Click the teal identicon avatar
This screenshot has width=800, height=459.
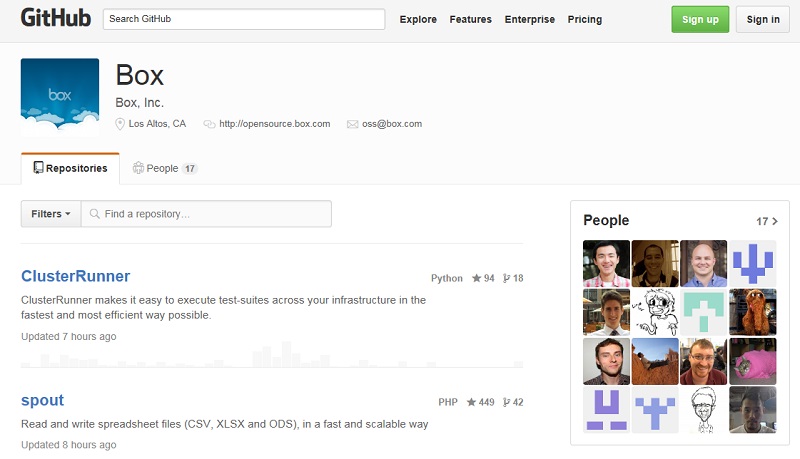[704, 312]
